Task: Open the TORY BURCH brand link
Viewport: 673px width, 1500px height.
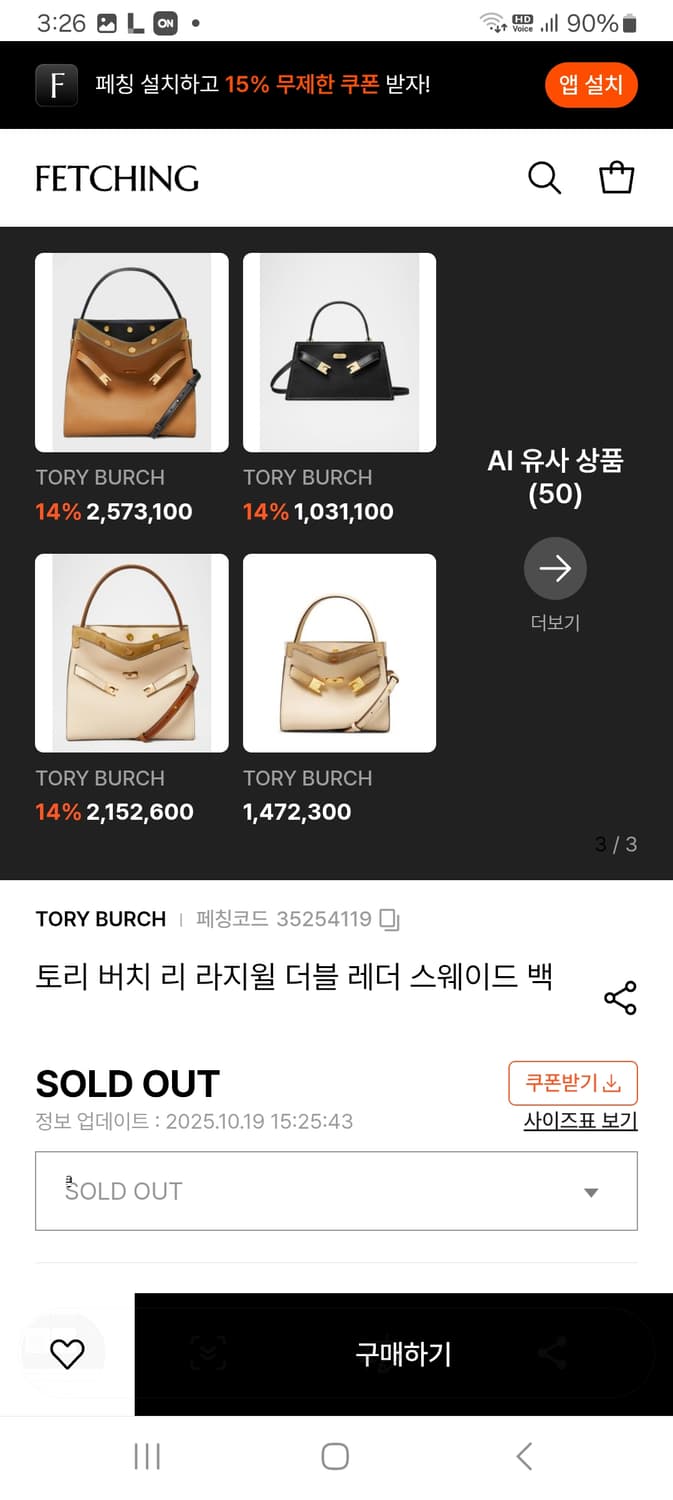Action: click(x=101, y=919)
